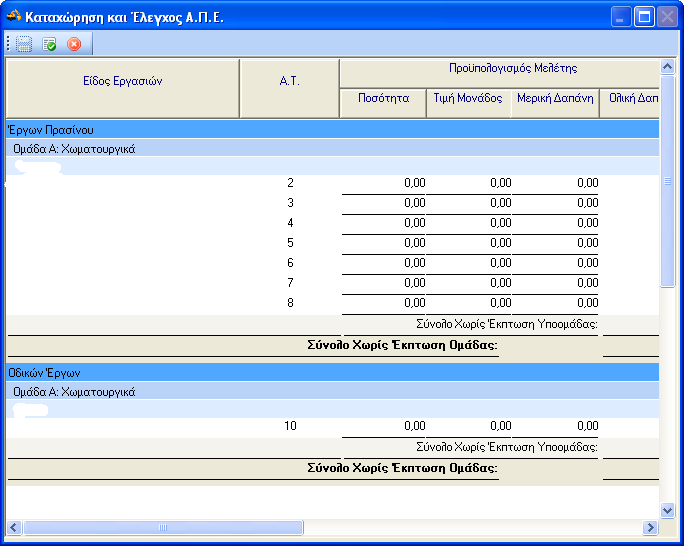The width and height of the screenshot is (684, 546).
Task: Click the vertical scrollbar thumb
Action: [667, 181]
